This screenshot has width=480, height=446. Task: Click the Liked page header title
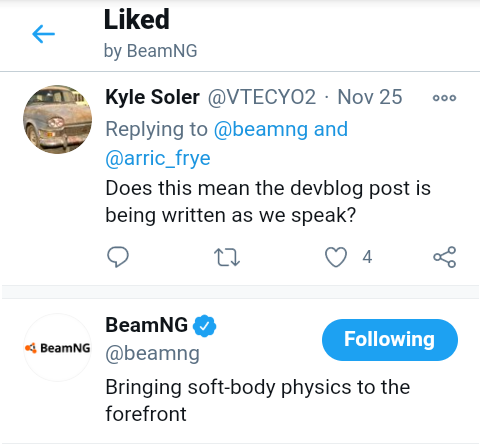tap(137, 19)
